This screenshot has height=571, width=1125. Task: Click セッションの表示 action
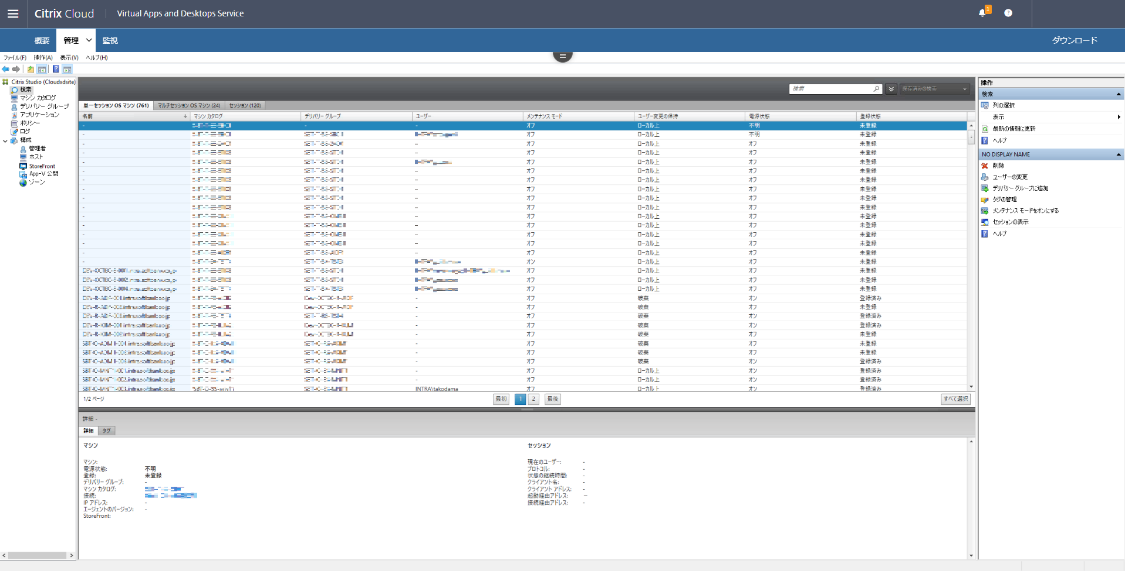(1010, 222)
